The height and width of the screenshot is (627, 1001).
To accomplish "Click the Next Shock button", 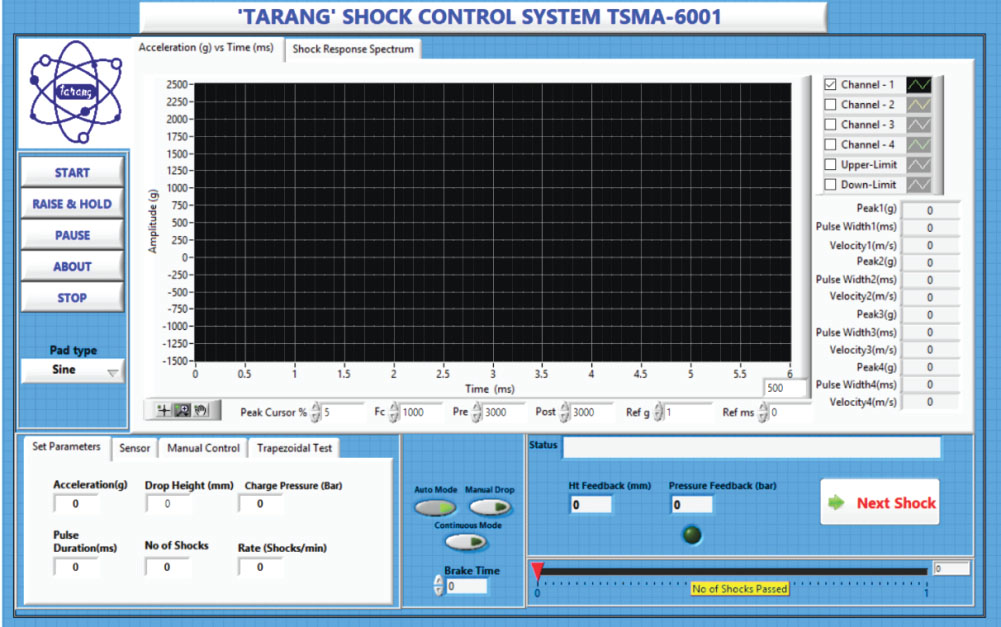I will tap(880, 502).
